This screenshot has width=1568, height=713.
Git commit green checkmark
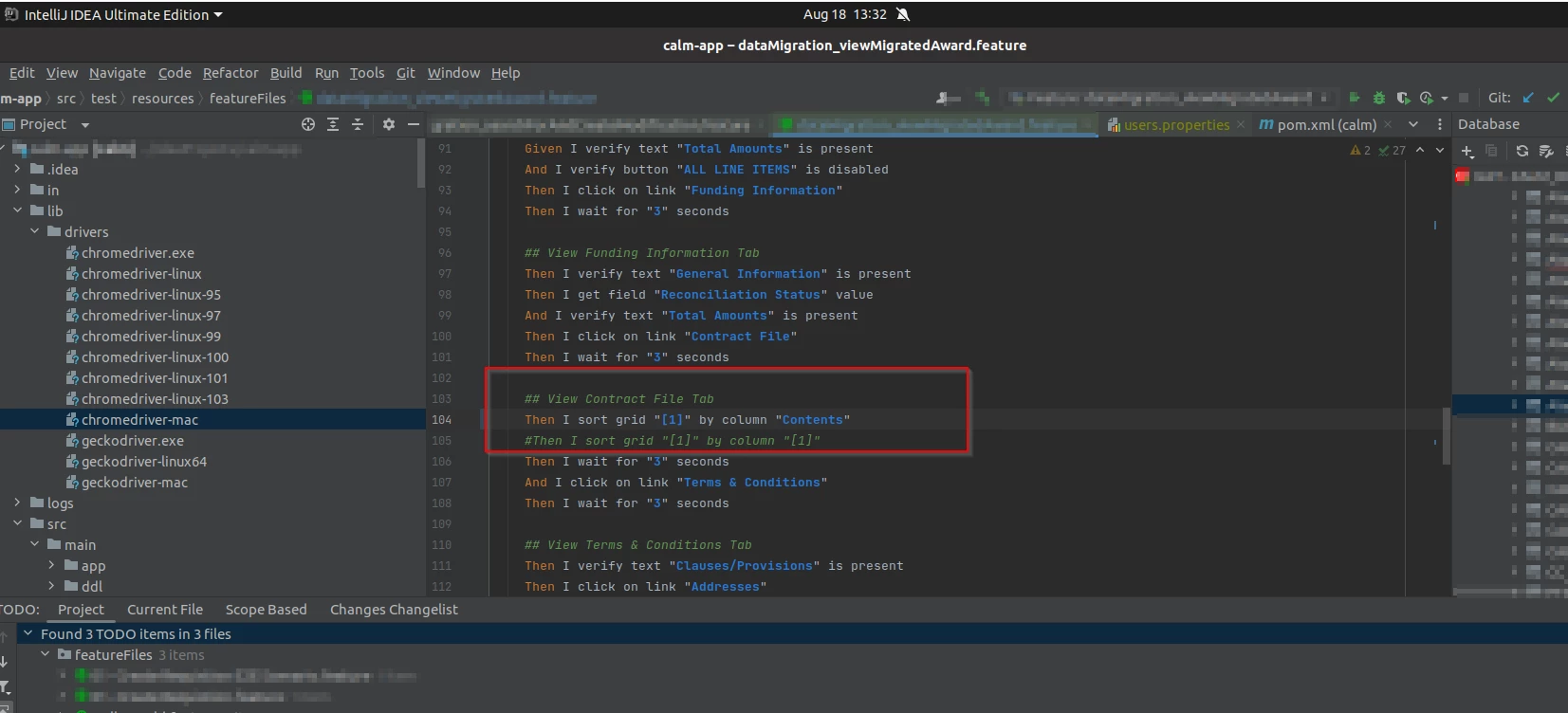[1553, 98]
